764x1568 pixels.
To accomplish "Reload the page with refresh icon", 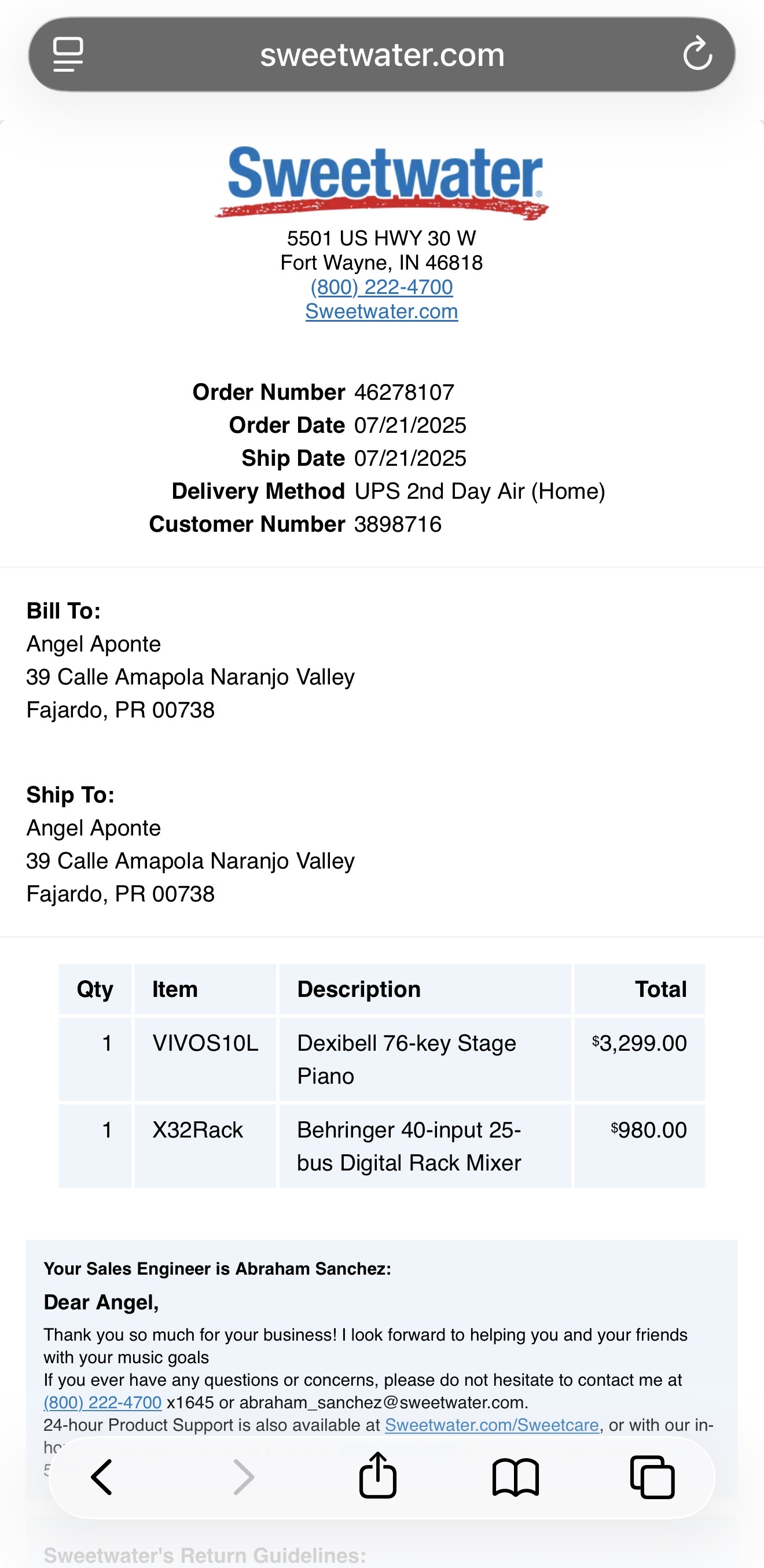I will click(x=697, y=55).
